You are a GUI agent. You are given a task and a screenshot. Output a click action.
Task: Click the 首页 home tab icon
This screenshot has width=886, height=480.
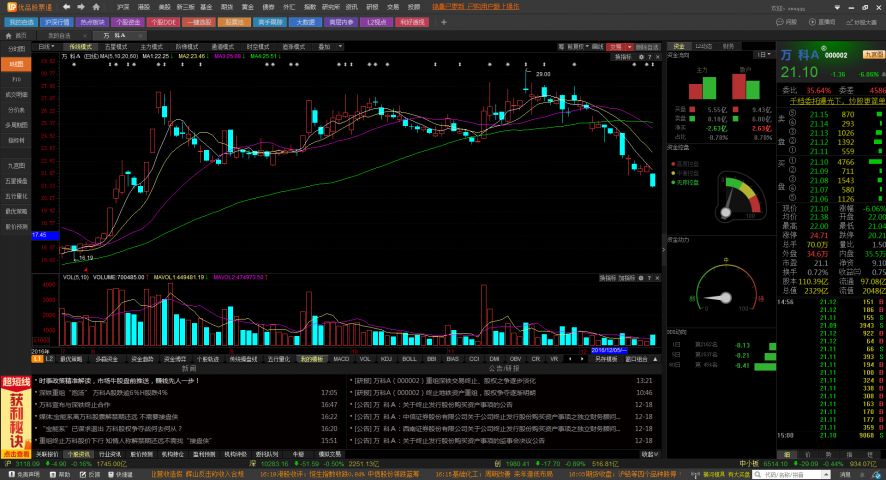pos(8,36)
